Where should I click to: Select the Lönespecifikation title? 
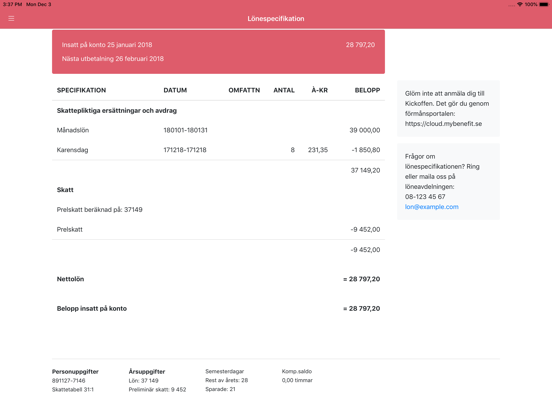[276, 19]
